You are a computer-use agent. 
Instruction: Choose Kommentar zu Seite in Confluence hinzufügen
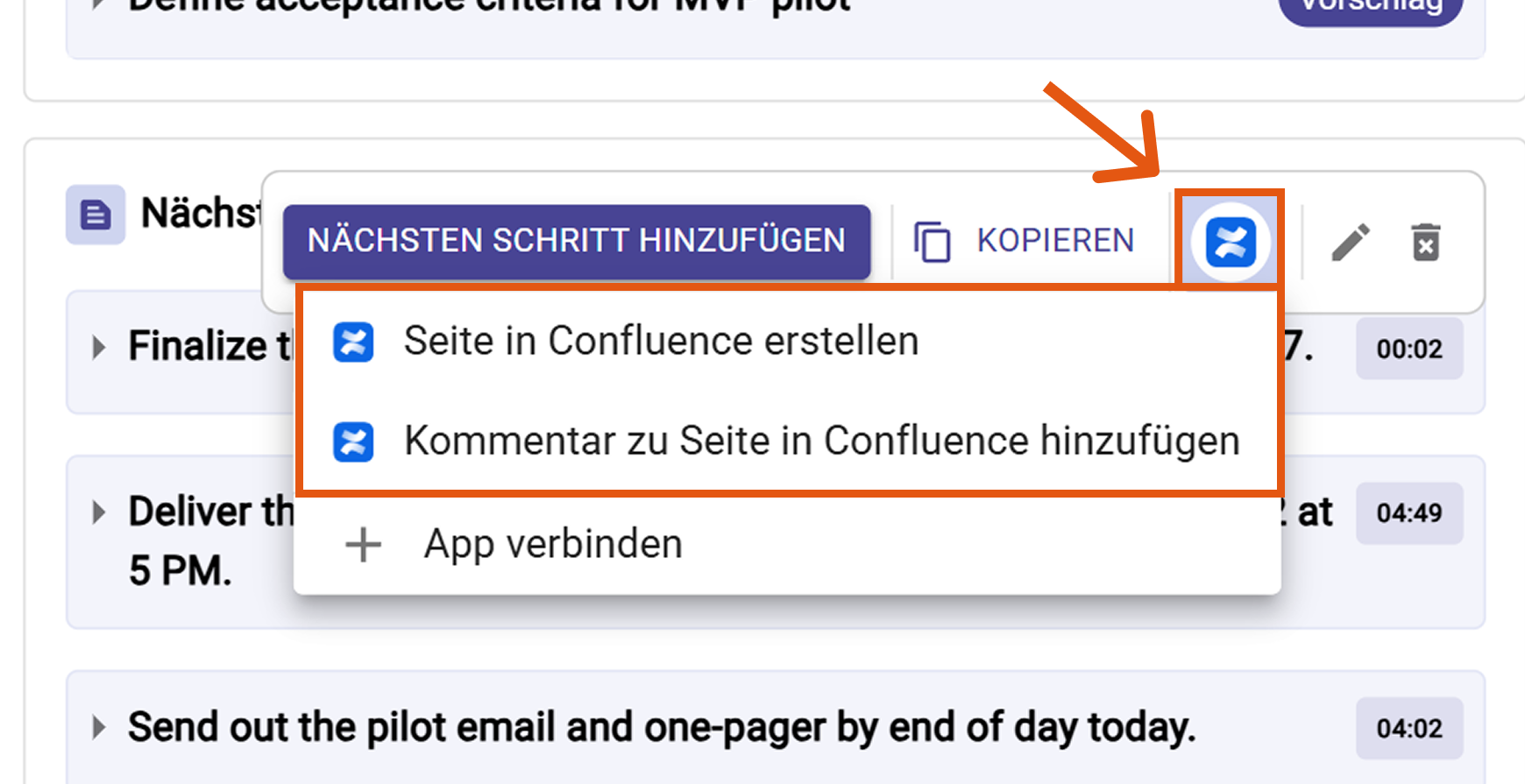[x=820, y=441]
